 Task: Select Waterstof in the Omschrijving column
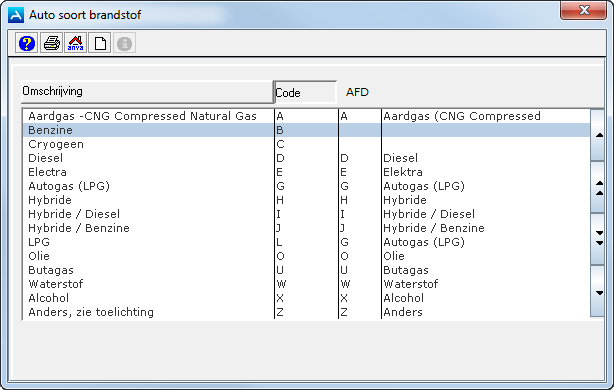click(x=56, y=284)
